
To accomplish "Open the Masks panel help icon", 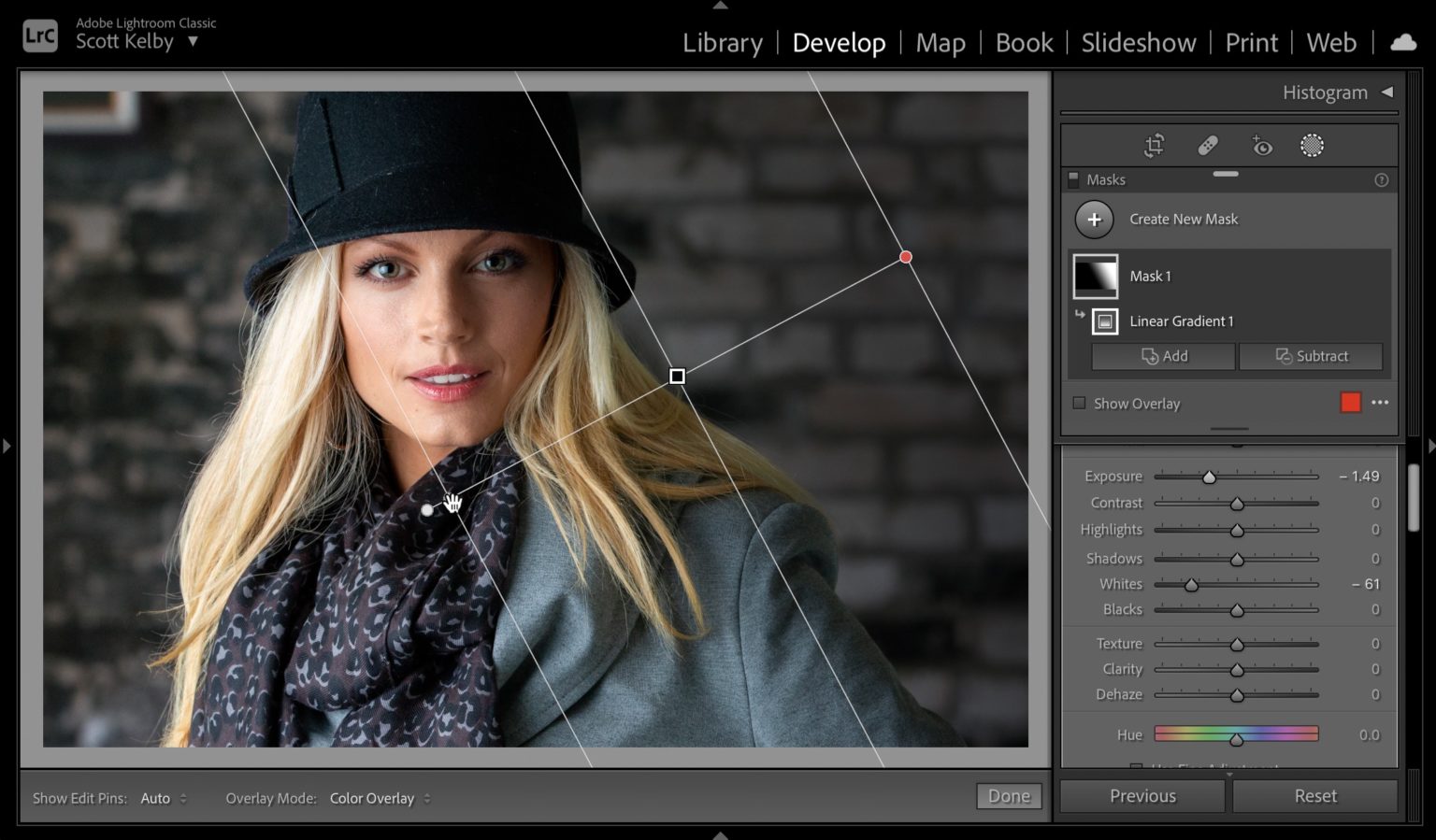I will coord(1382,179).
